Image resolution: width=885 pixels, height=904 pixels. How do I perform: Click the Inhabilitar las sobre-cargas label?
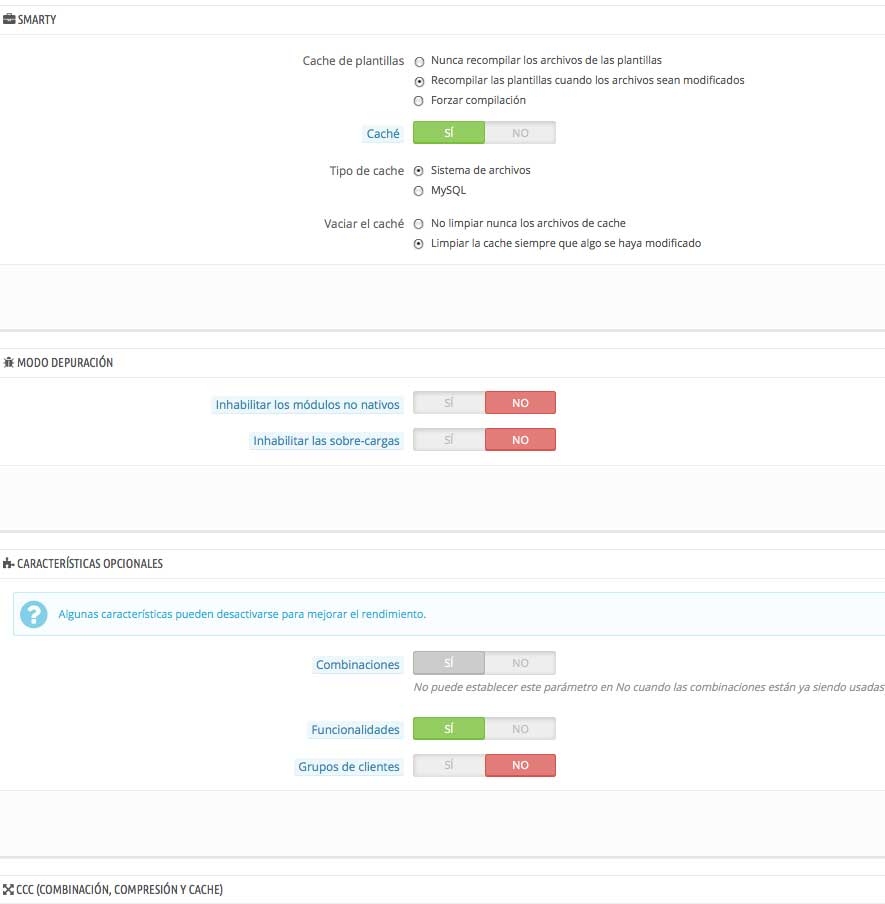tap(326, 441)
